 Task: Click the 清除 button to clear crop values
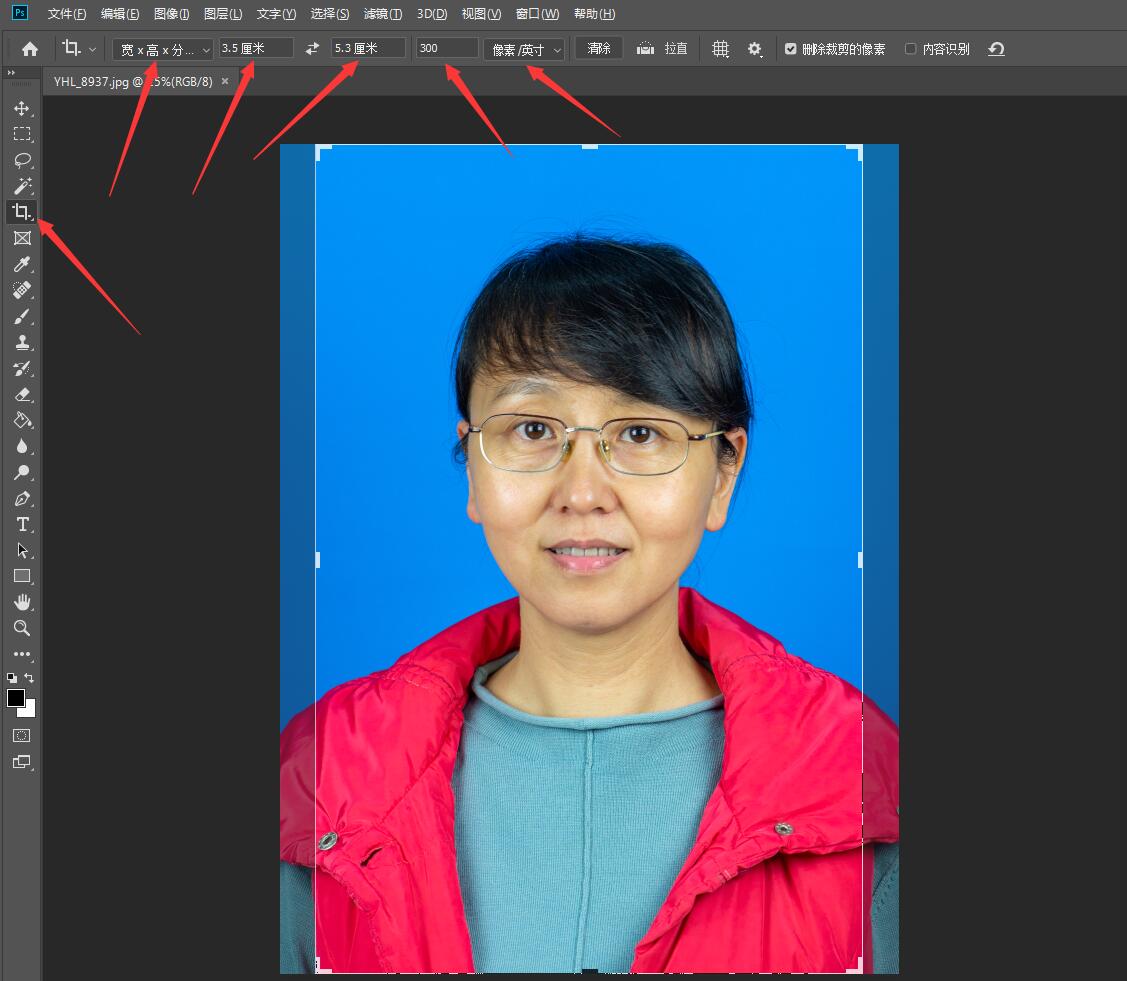[x=597, y=47]
